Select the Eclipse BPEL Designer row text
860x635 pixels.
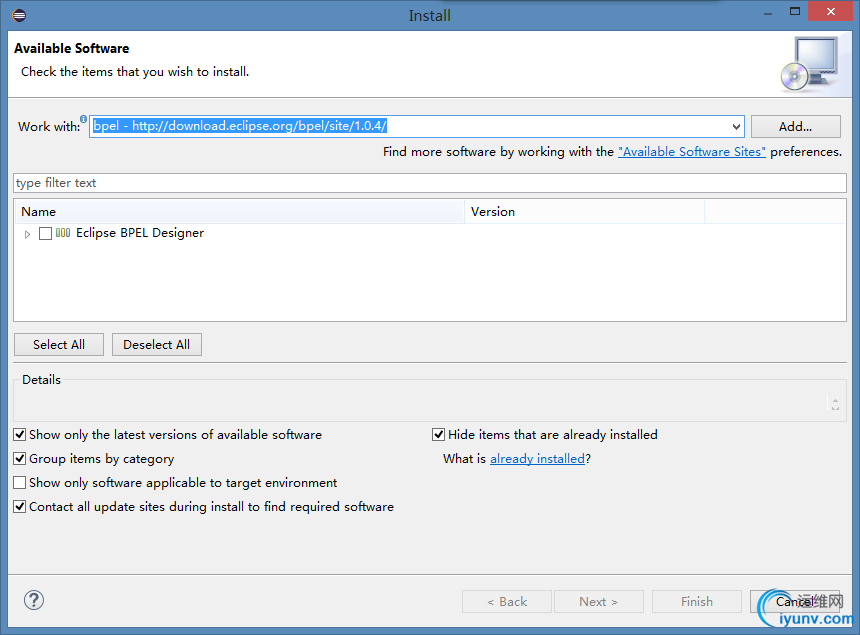[140, 233]
